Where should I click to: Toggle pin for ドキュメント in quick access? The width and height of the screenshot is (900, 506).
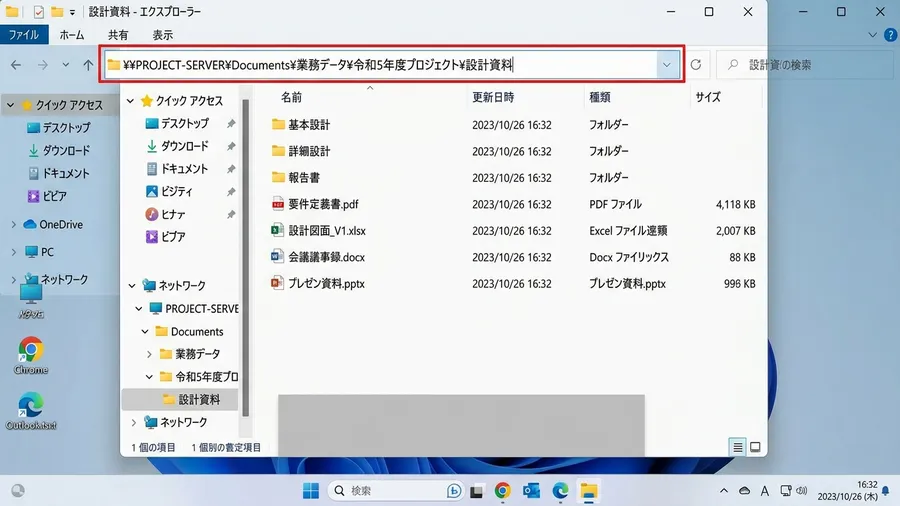[x=231, y=169]
